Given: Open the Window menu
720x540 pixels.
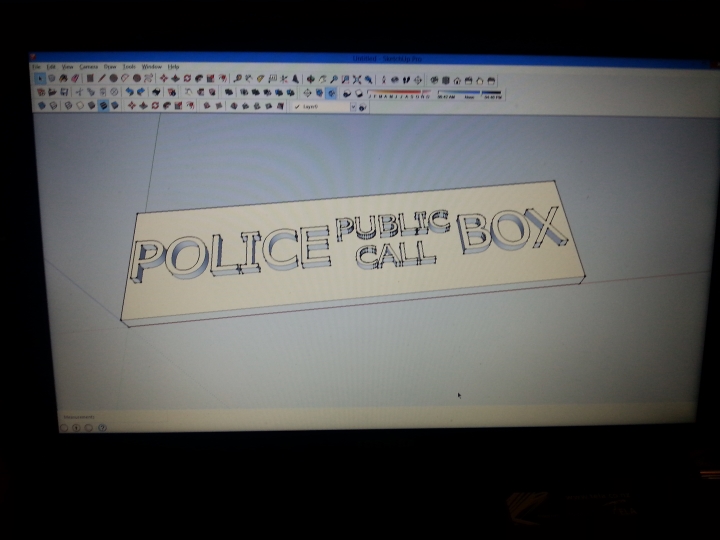Looking at the screenshot, I should point(152,67).
